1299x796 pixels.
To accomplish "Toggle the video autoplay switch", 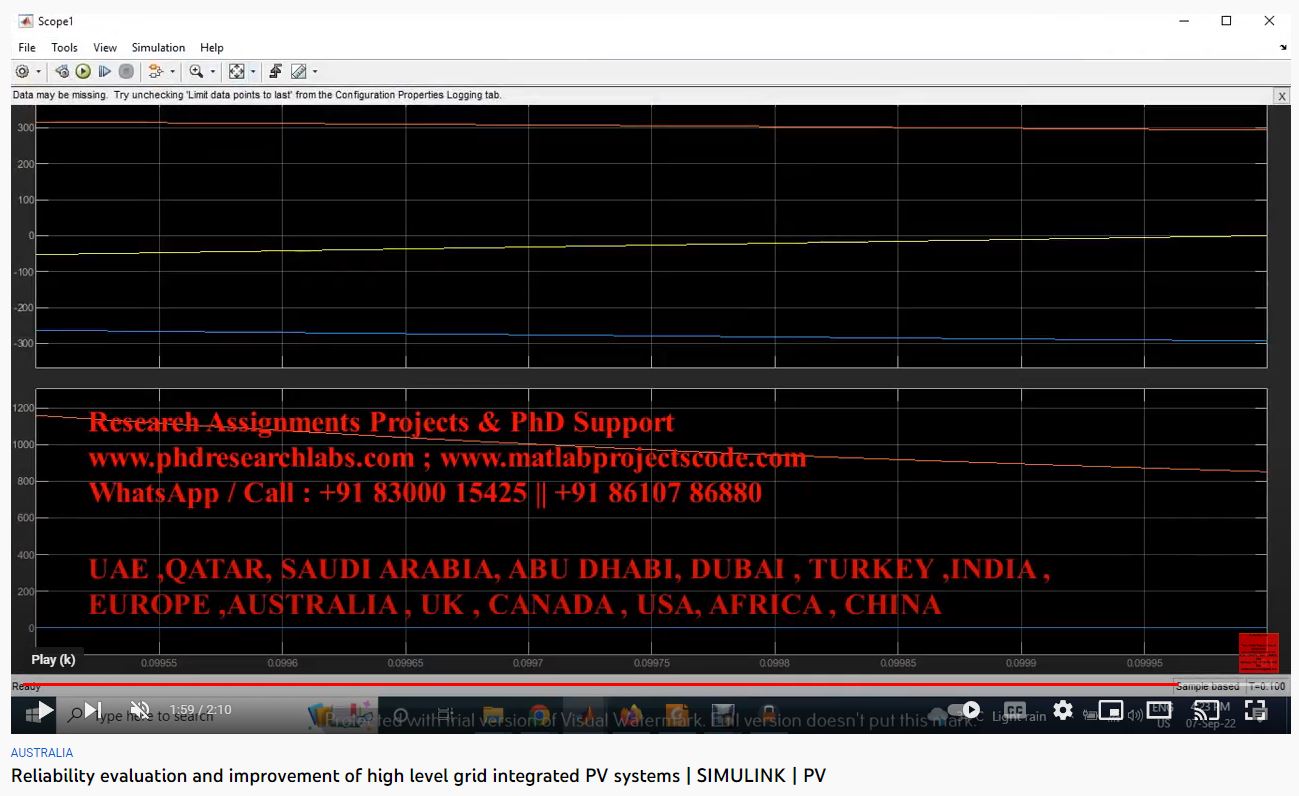I will (x=965, y=711).
